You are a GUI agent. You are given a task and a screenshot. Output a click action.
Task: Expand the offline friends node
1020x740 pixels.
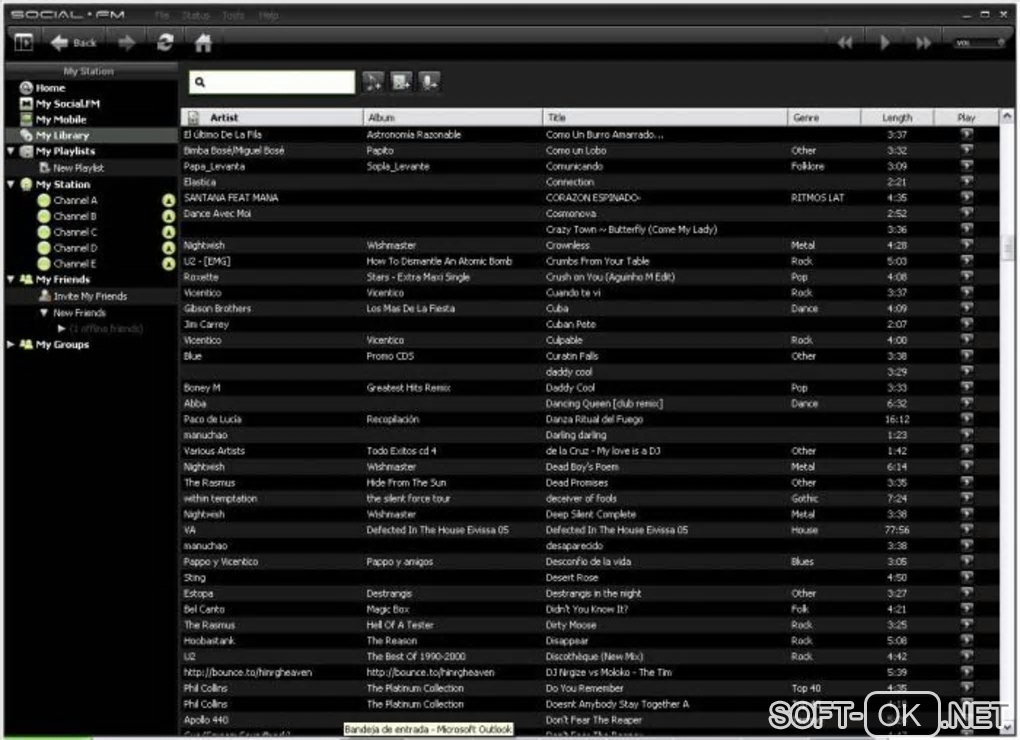point(62,328)
